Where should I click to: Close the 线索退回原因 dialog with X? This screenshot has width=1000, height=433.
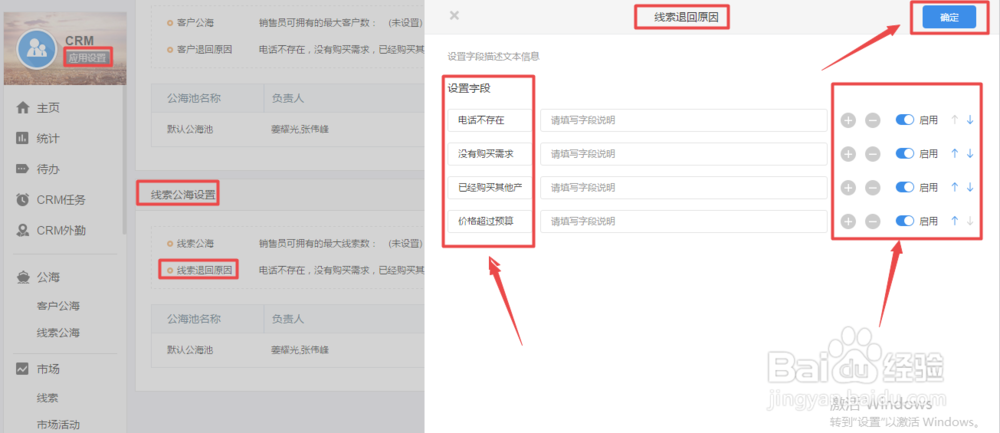point(454,15)
